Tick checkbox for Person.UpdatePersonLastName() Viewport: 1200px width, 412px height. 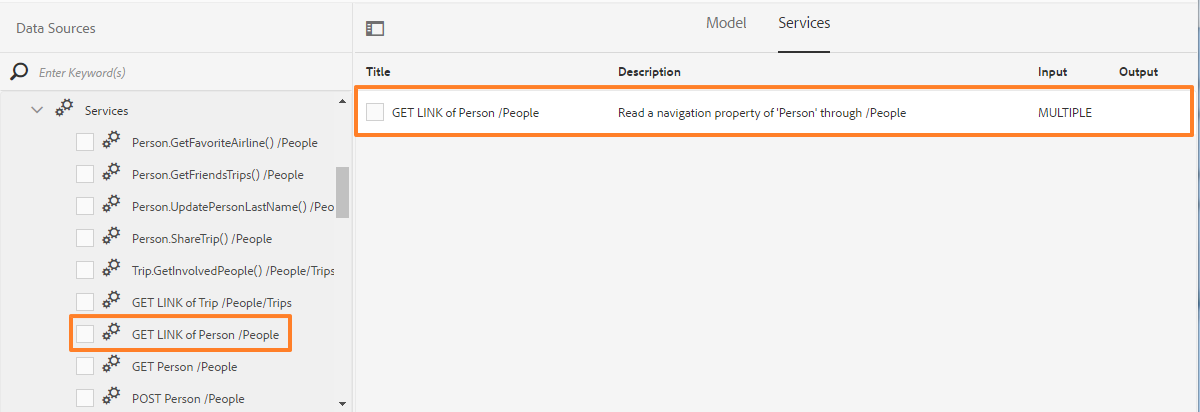pos(85,206)
